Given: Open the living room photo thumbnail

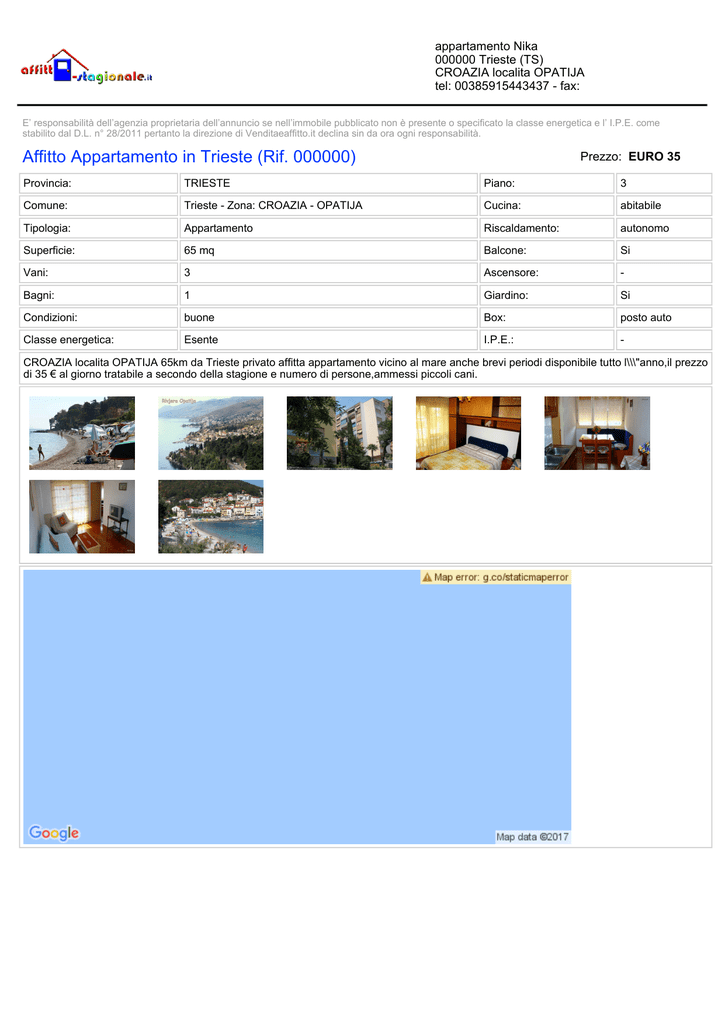Looking at the screenshot, I should [x=82, y=517].
